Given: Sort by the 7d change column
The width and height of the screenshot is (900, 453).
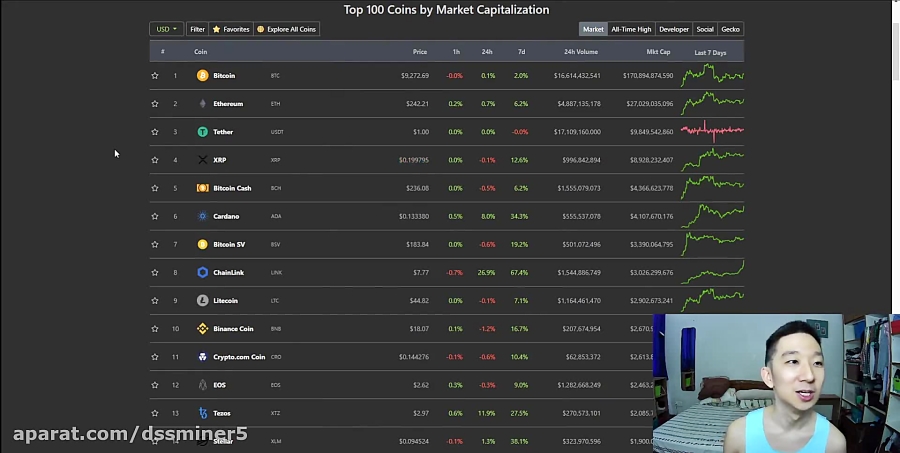Looking at the screenshot, I should click(521, 52).
